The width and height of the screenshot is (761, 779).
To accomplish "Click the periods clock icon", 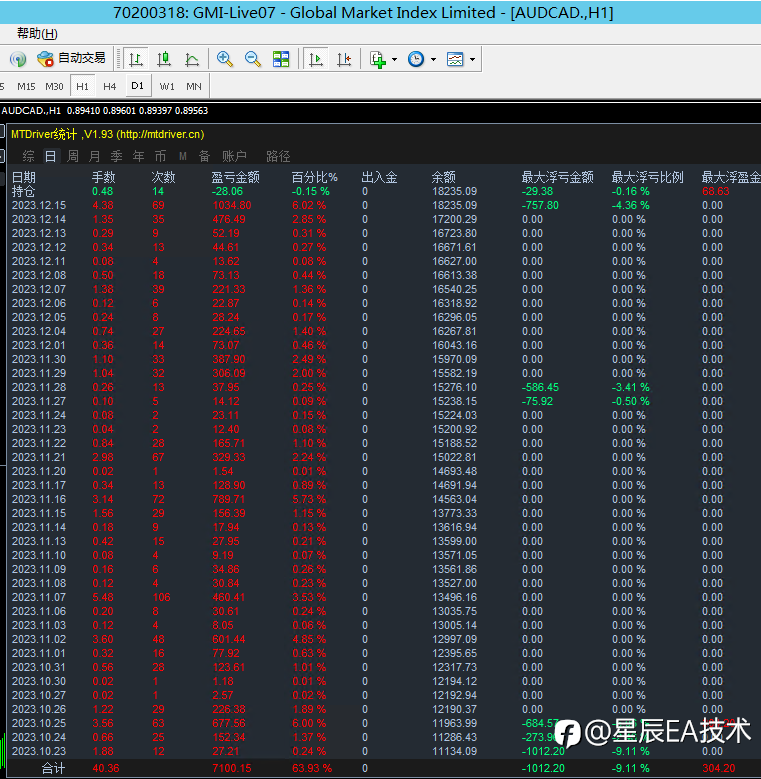I will pyautogui.click(x=416, y=59).
